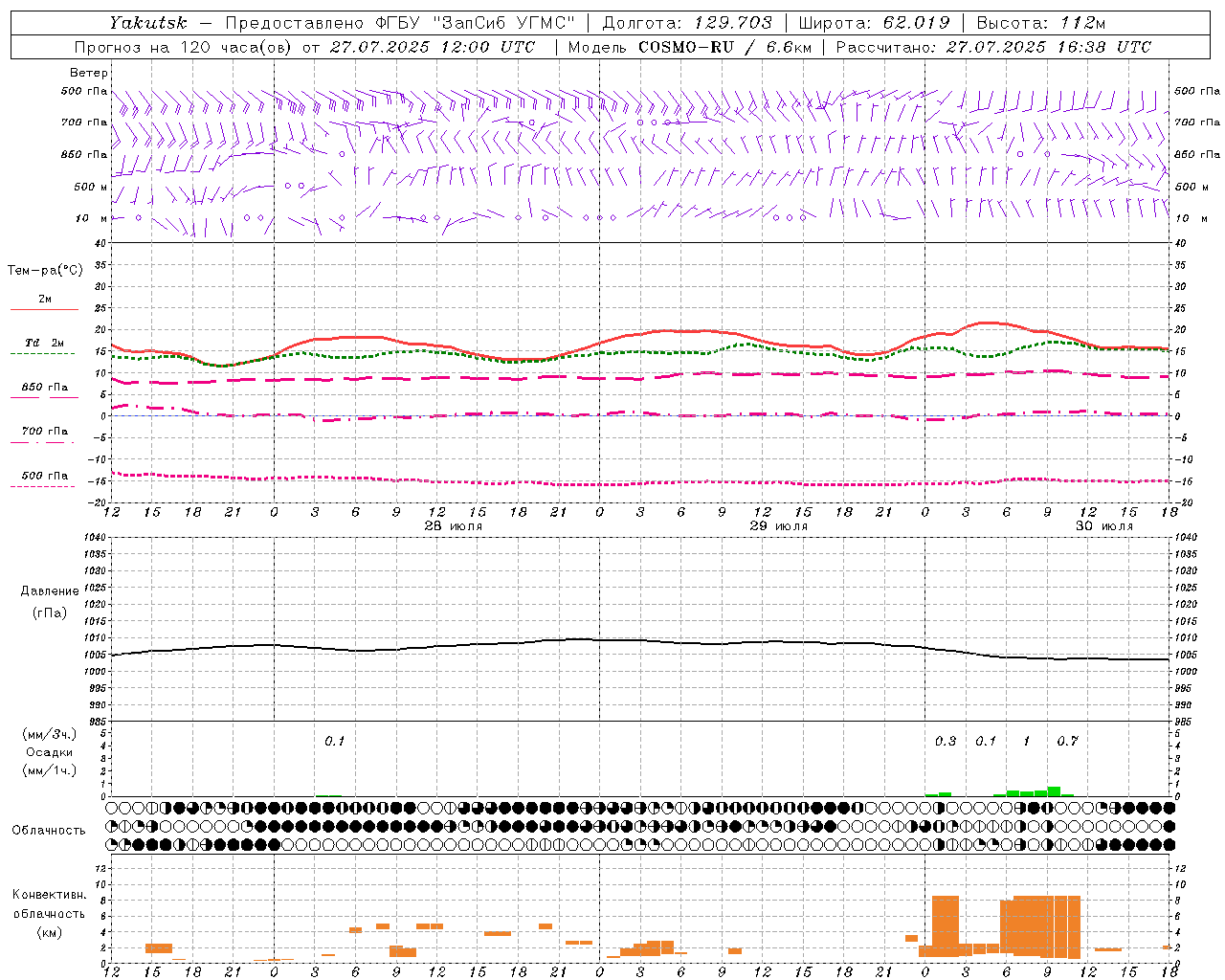Click the longitude value "Долгота: 129.703"
The height and width of the screenshot is (980, 1225).
click(x=687, y=23)
